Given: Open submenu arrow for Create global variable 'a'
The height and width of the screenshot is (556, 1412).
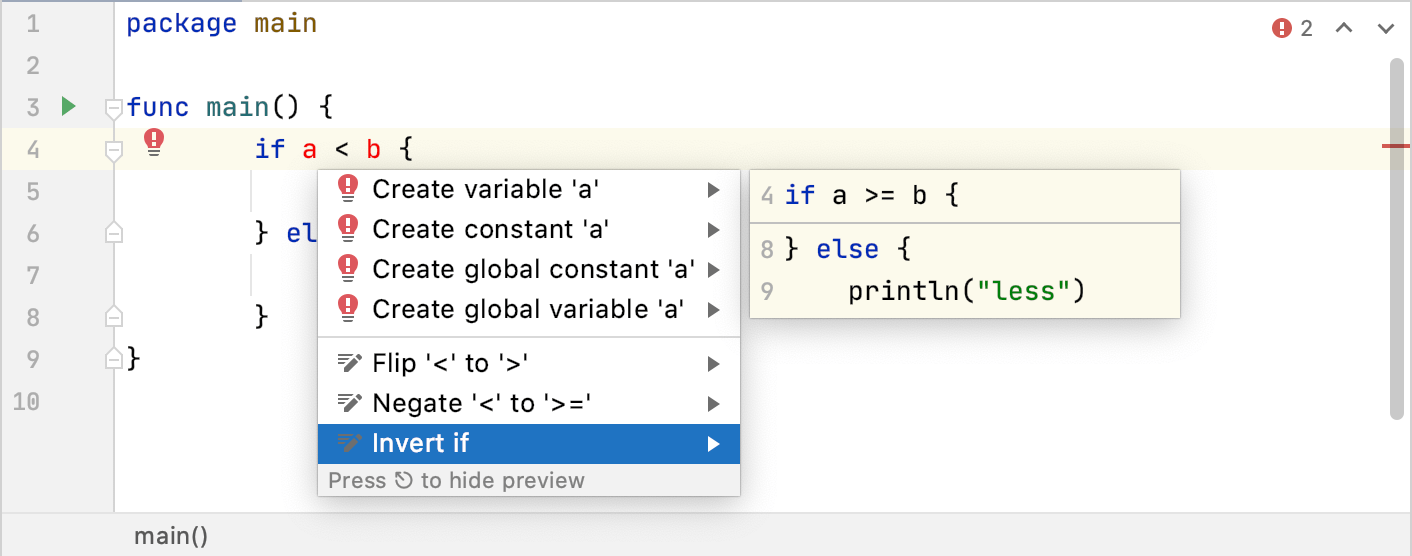Looking at the screenshot, I should click(x=713, y=310).
